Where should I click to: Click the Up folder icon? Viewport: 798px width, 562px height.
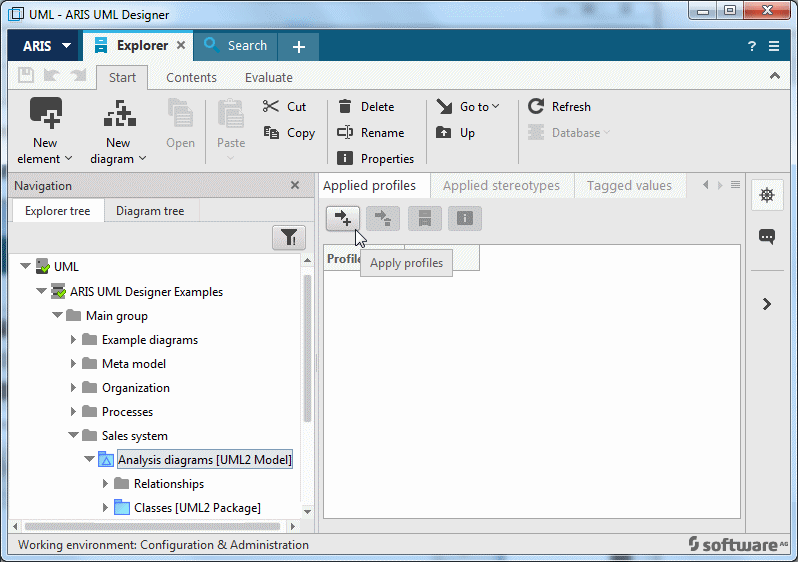pos(444,133)
